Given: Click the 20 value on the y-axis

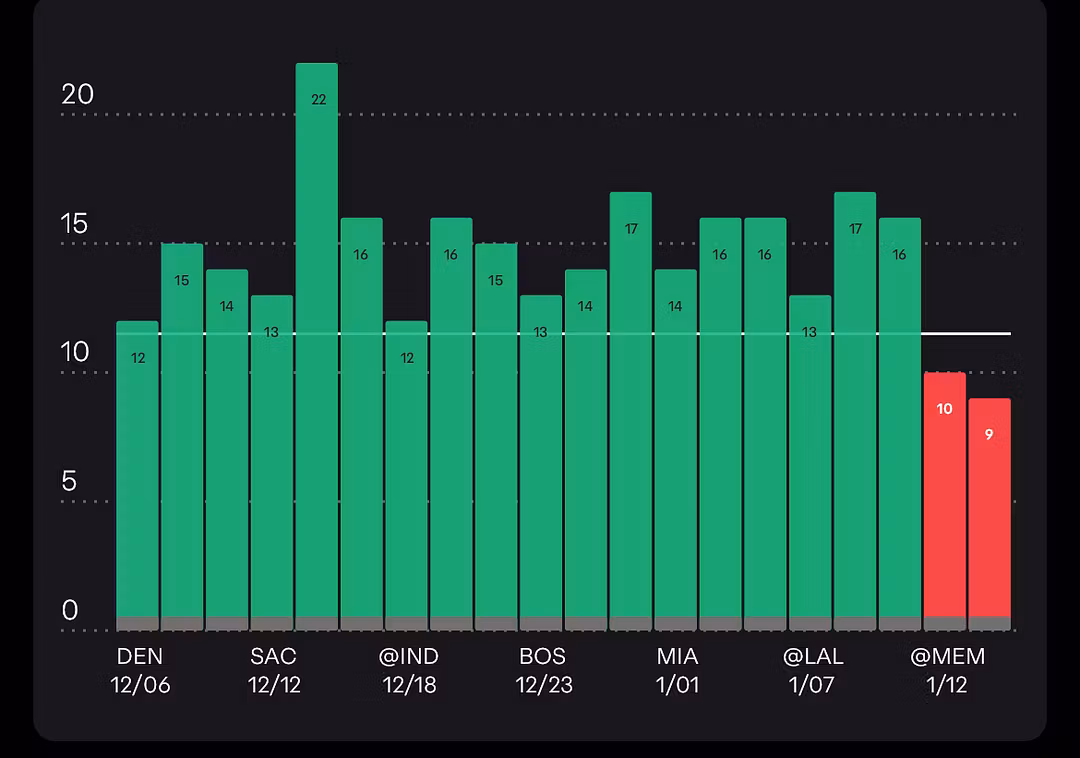Looking at the screenshot, I should (x=77, y=94).
